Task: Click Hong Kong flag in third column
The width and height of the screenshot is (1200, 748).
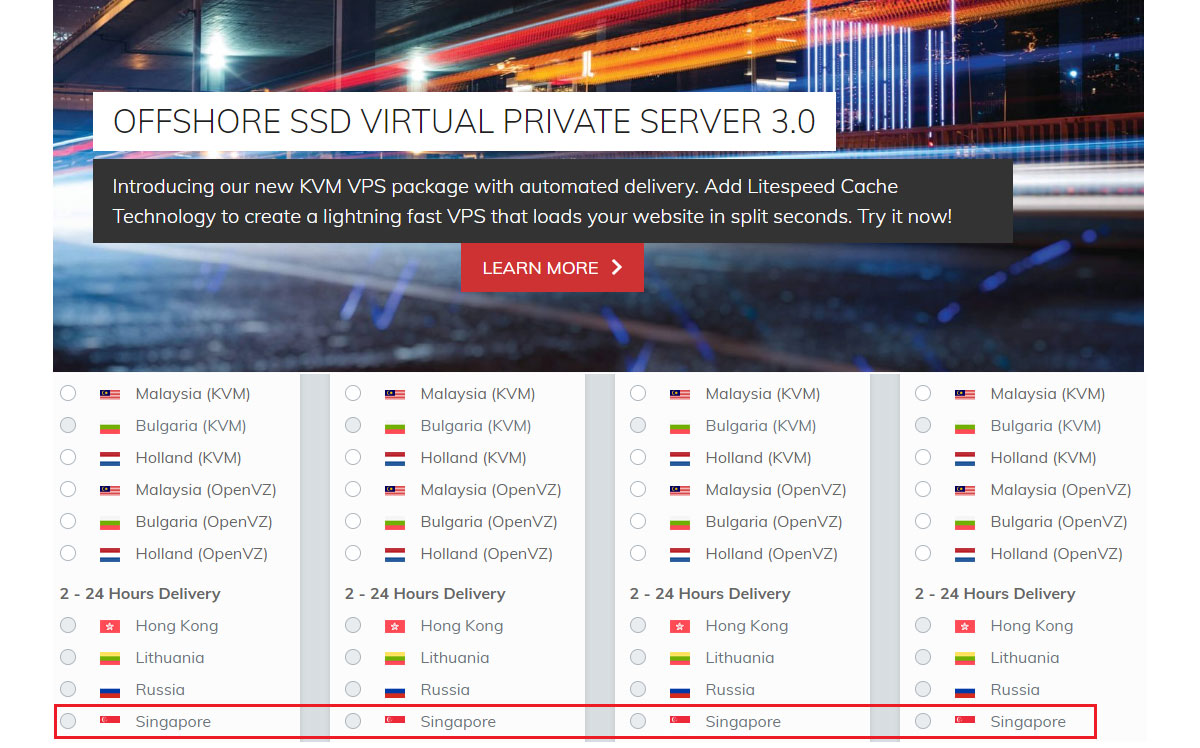Action: [680, 627]
